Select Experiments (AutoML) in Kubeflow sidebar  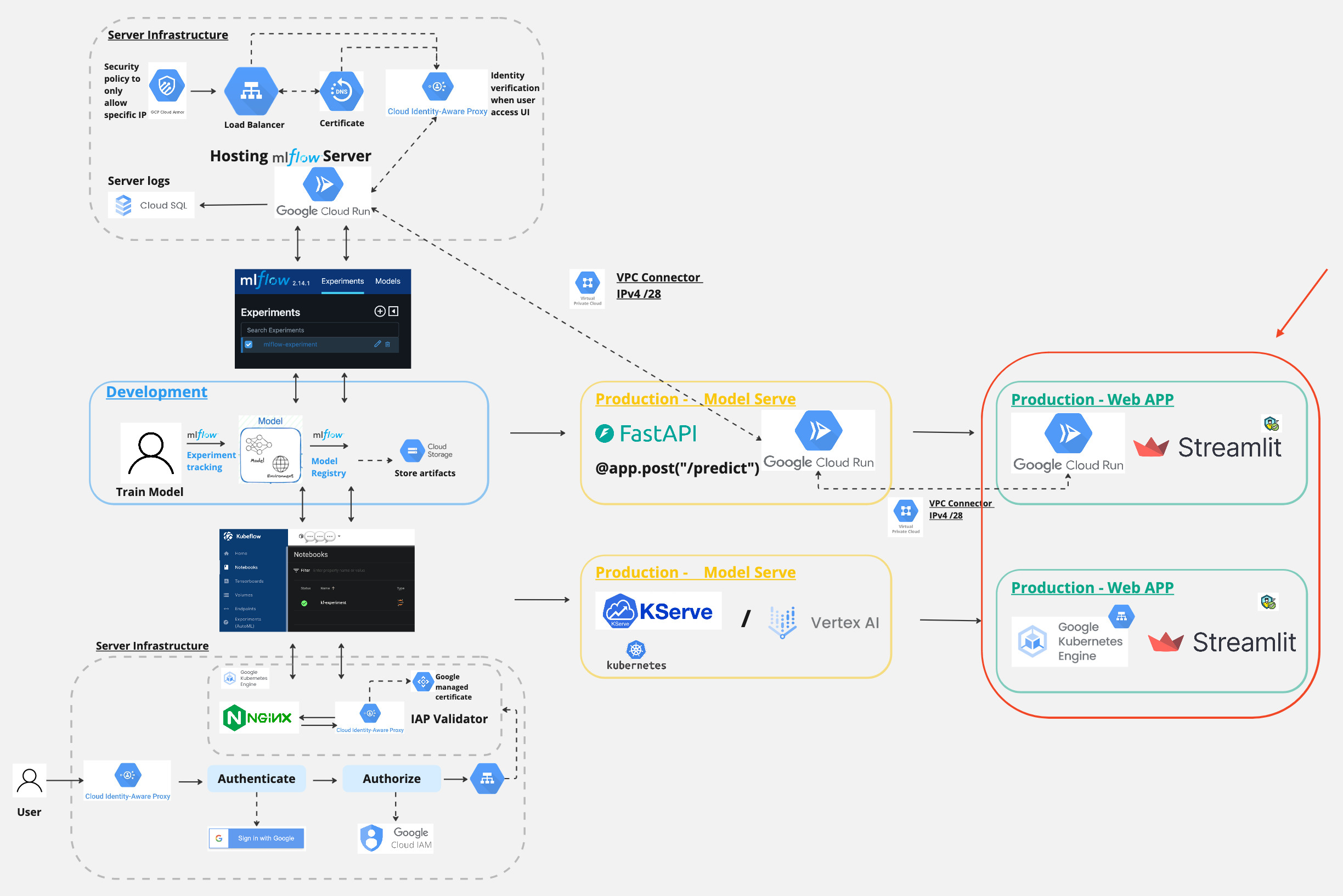pos(248,622)
